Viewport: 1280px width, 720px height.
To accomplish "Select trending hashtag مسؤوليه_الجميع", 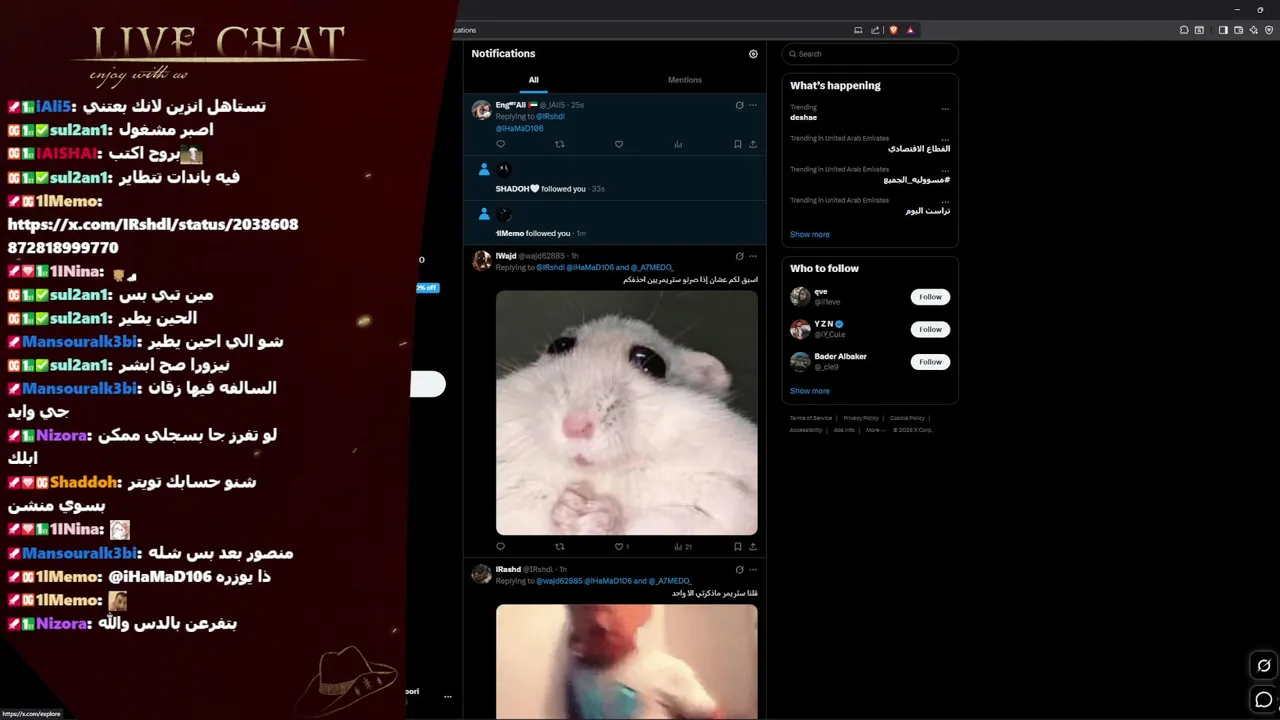I will point(917,180).
